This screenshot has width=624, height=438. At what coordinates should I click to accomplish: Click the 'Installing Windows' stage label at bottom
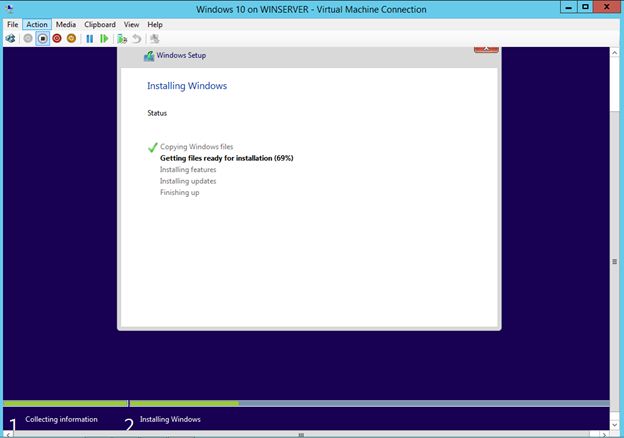(170, 419)
